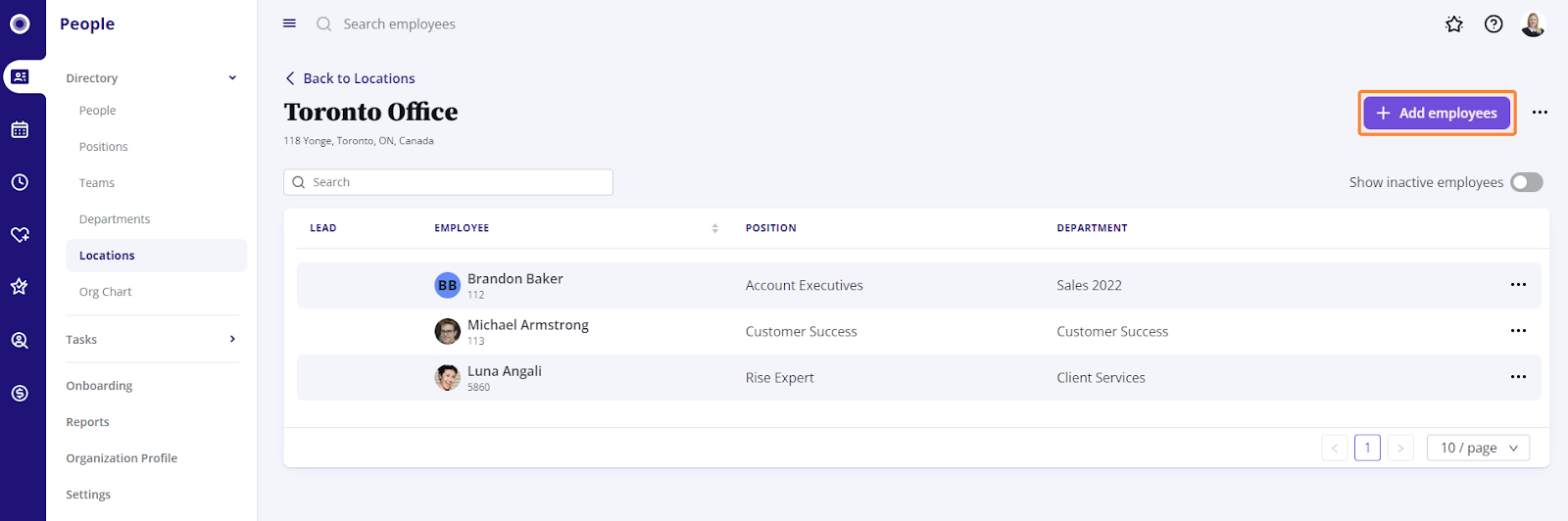Open the dollar payroll icon in sidebar
1568x521 pixels.
point(20,394)
